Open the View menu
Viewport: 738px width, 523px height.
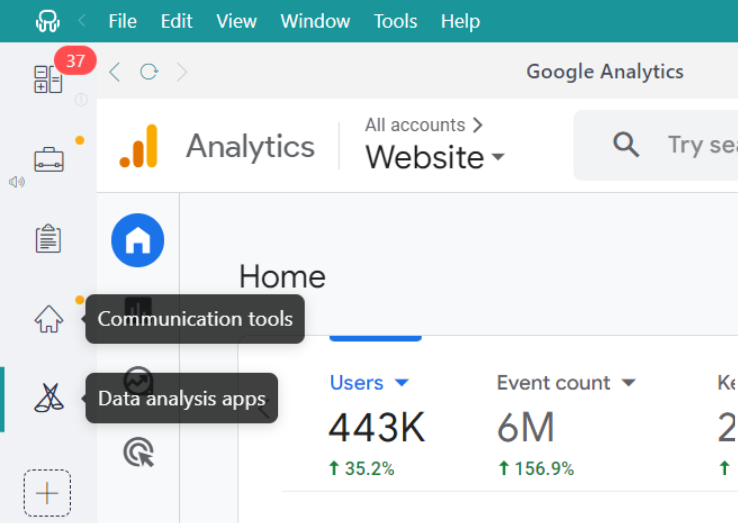pyautogui.click(x=236, y=21)
